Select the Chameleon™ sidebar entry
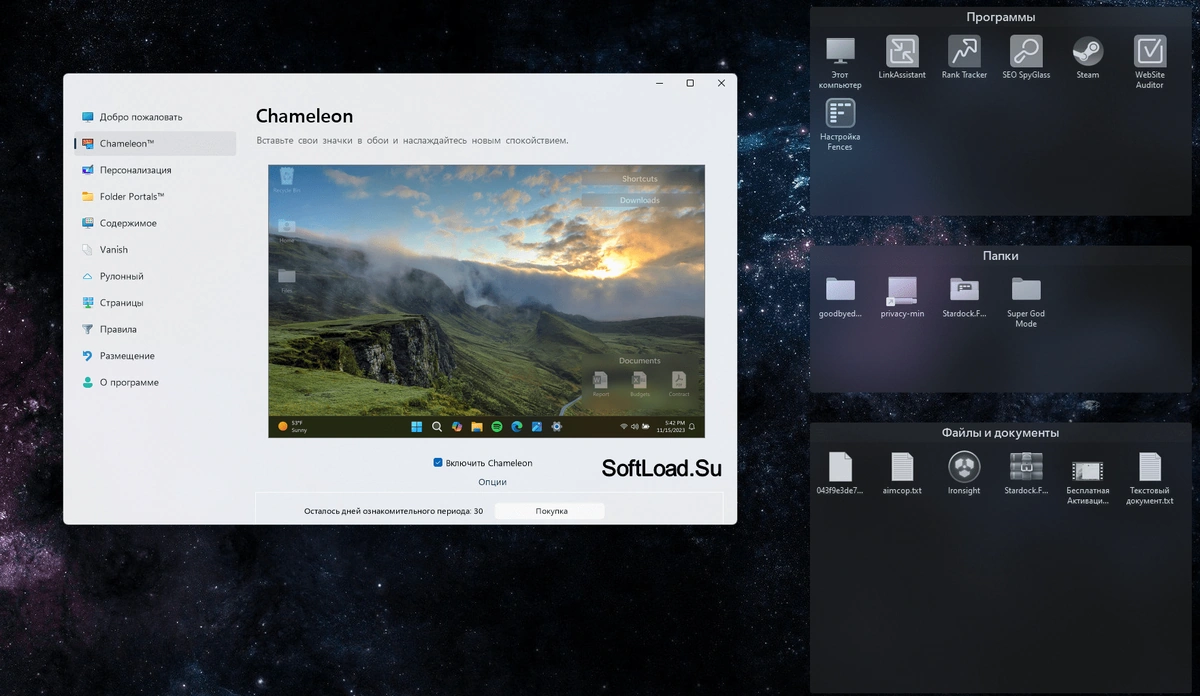The width and height of the screenshot is (1200, 696). pyautogui.click(x=155, y=144)
